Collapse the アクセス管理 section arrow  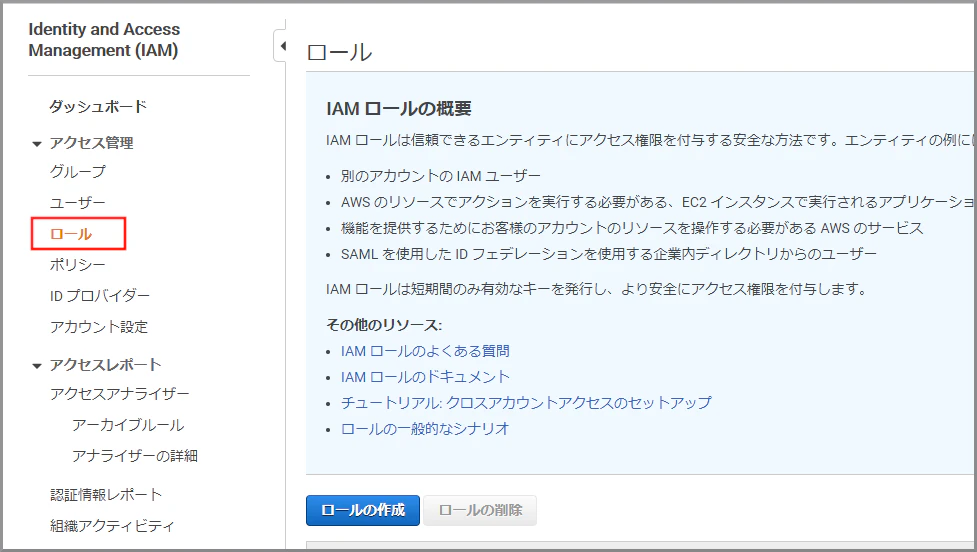point(37,144)
